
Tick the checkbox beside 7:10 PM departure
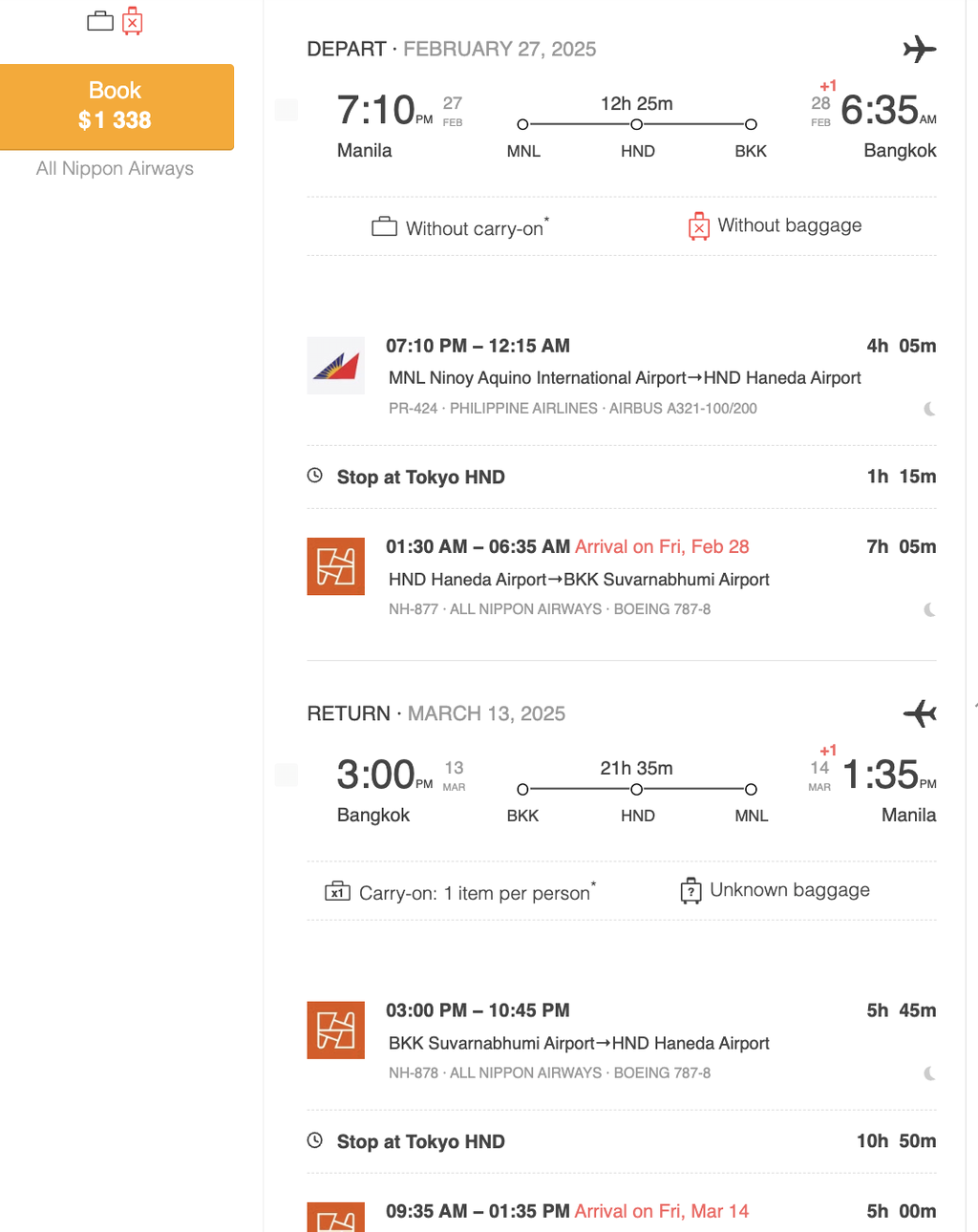(x=287, y=110)
